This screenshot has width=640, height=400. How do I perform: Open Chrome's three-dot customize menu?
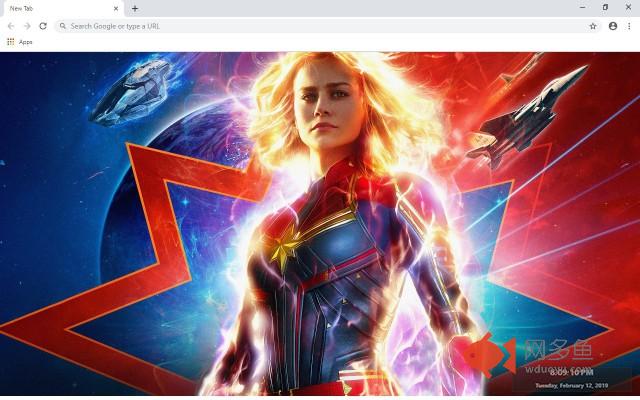tap(629, 26)
